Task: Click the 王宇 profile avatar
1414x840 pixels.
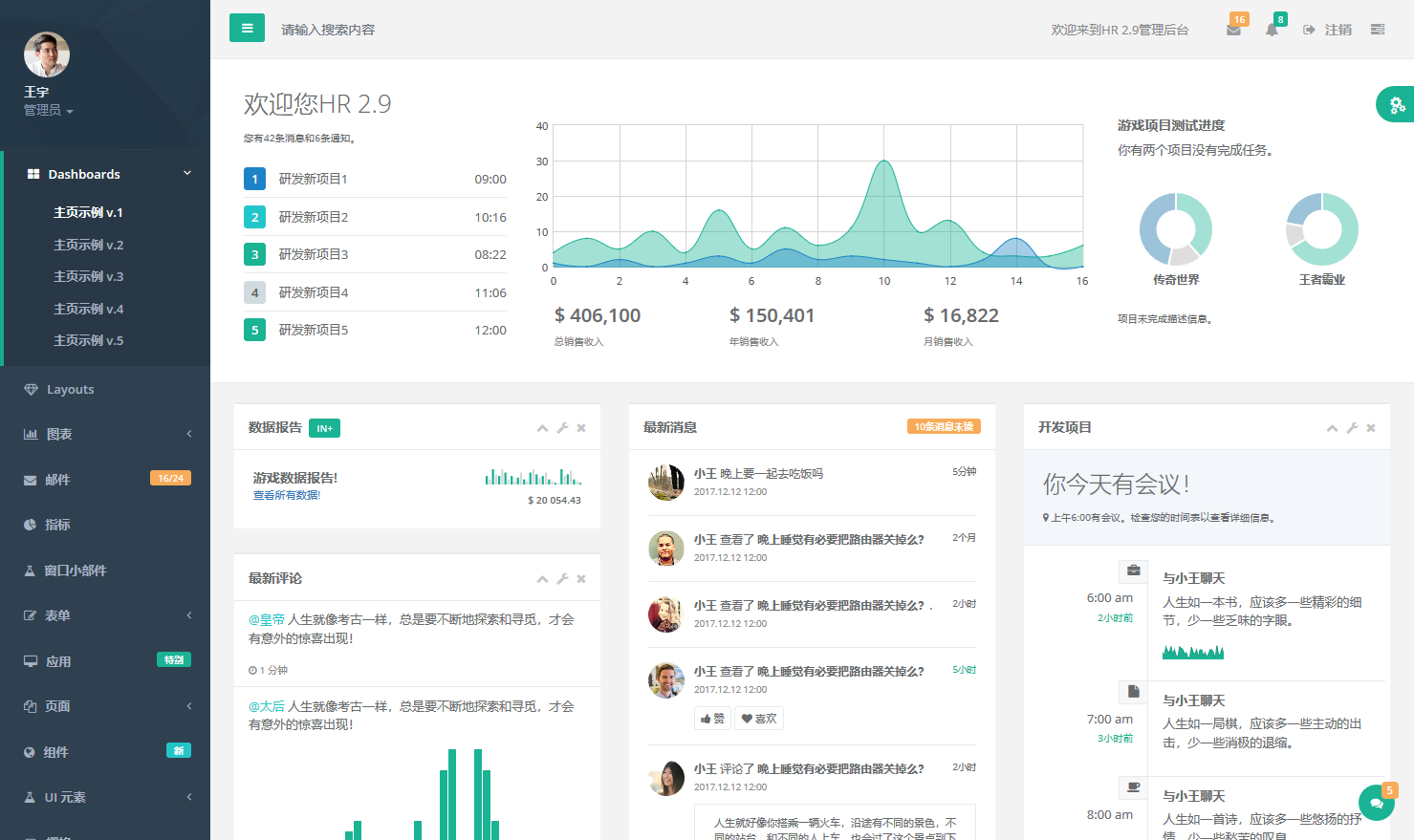Action: pyautogui.click(x=47, y=54)
